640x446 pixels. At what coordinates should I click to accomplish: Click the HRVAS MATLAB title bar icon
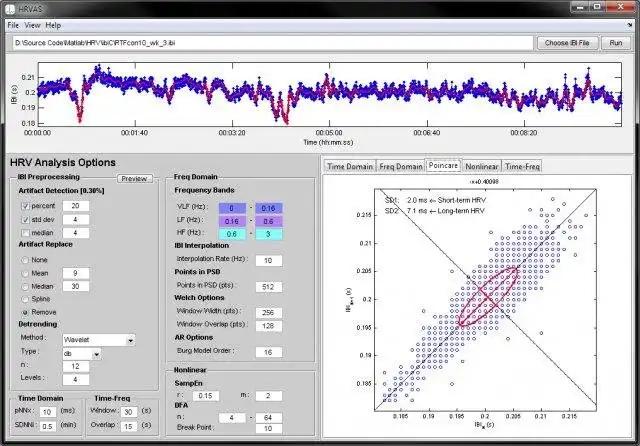coord(10,9)
